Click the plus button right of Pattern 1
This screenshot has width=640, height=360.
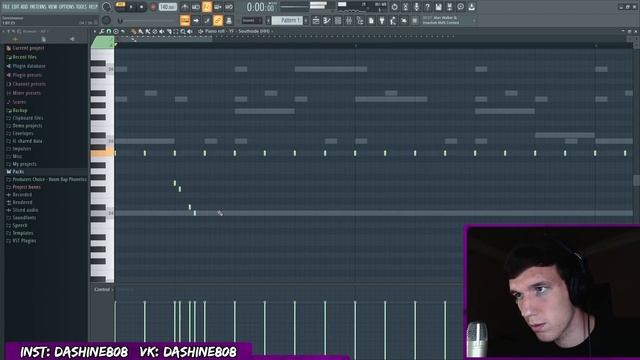click(306, 20)
